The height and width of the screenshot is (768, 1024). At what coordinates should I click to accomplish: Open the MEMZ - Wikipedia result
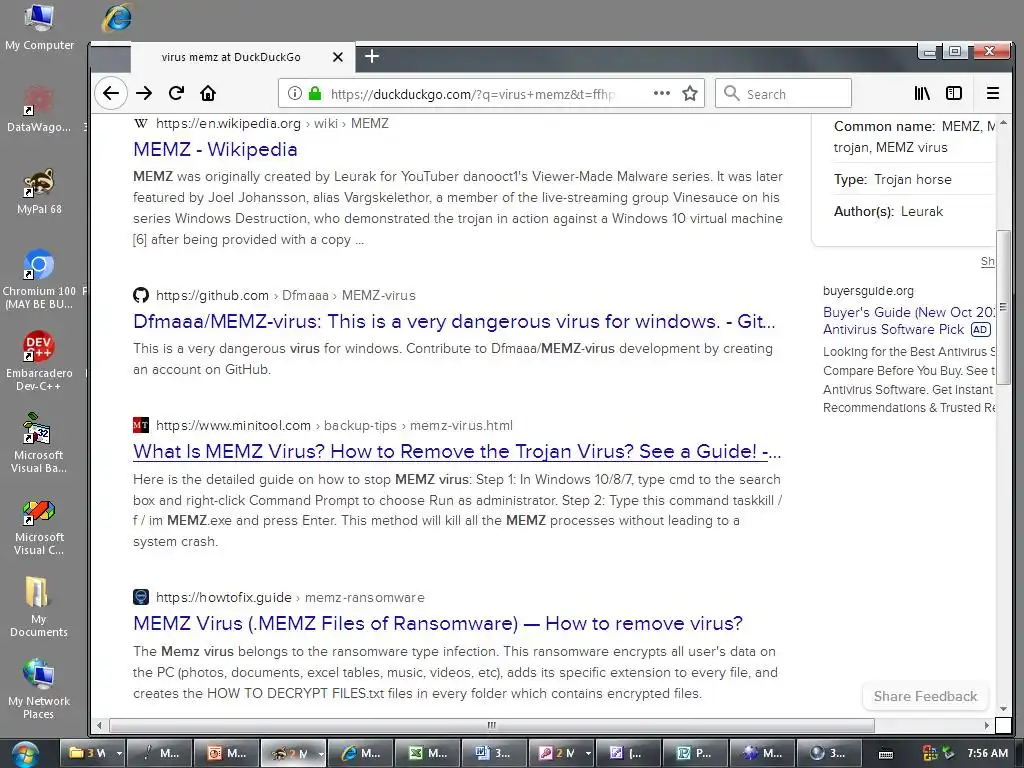point(215,150)
